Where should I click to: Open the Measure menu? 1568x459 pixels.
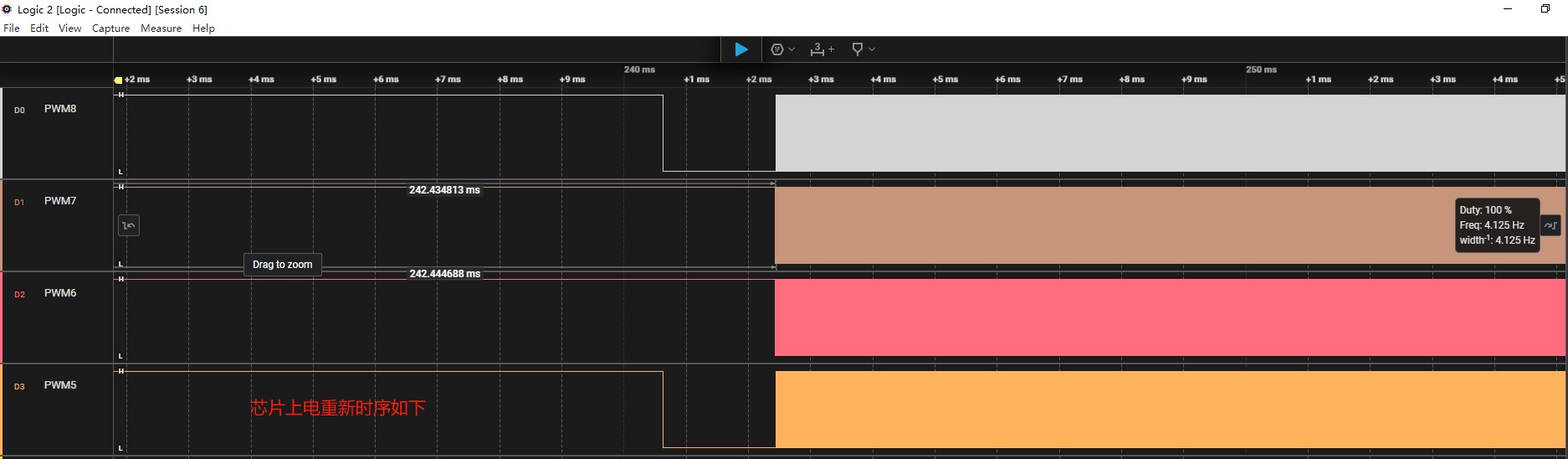pyautogui.click(x=161, y=28)
